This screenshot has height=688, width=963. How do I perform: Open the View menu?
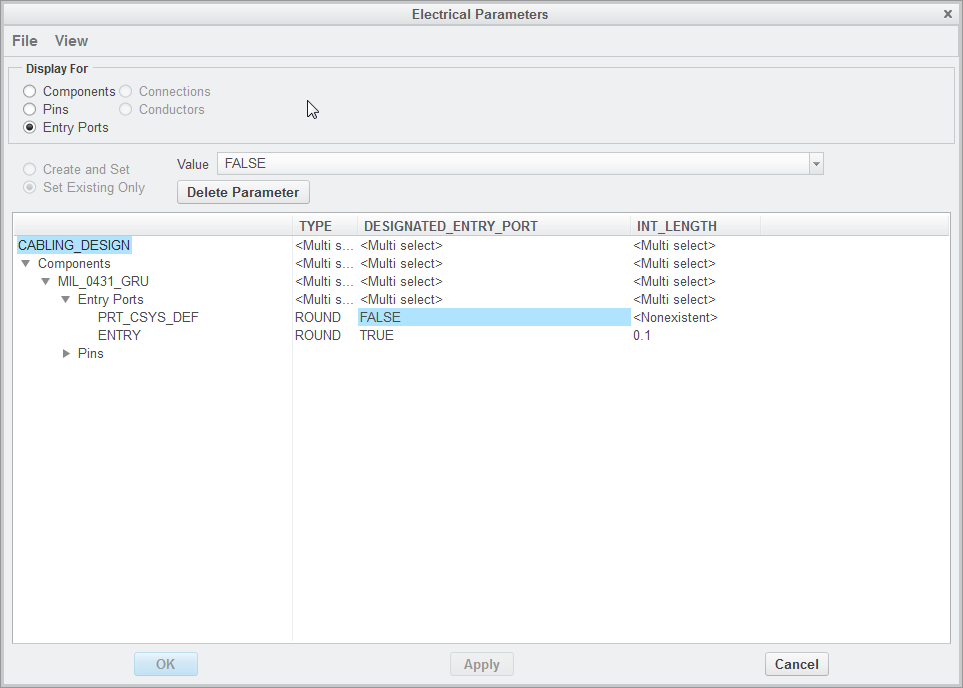tap(71, 41)
